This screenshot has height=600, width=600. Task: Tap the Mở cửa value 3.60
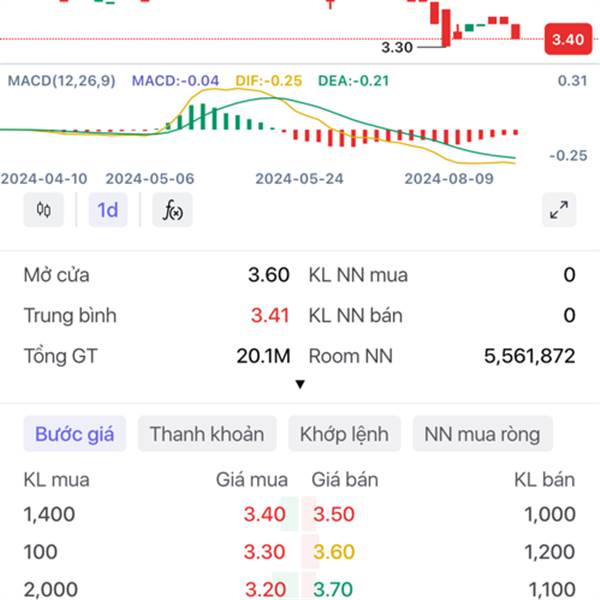[269, 275]
